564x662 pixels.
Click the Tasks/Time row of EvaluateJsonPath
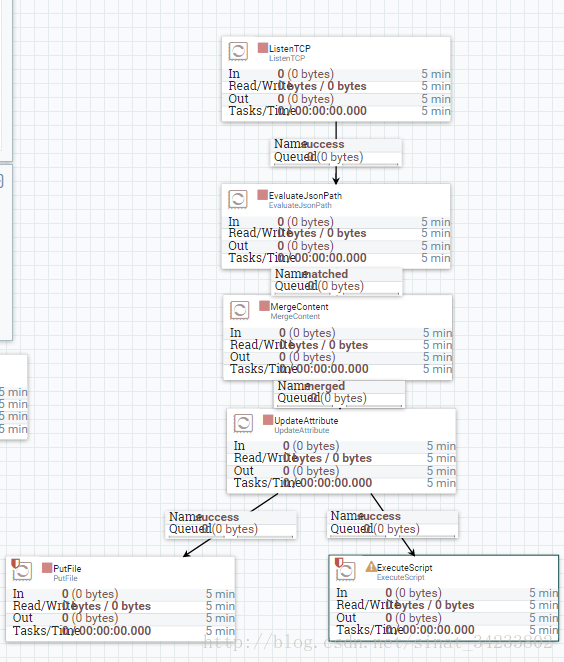point(336,258)
